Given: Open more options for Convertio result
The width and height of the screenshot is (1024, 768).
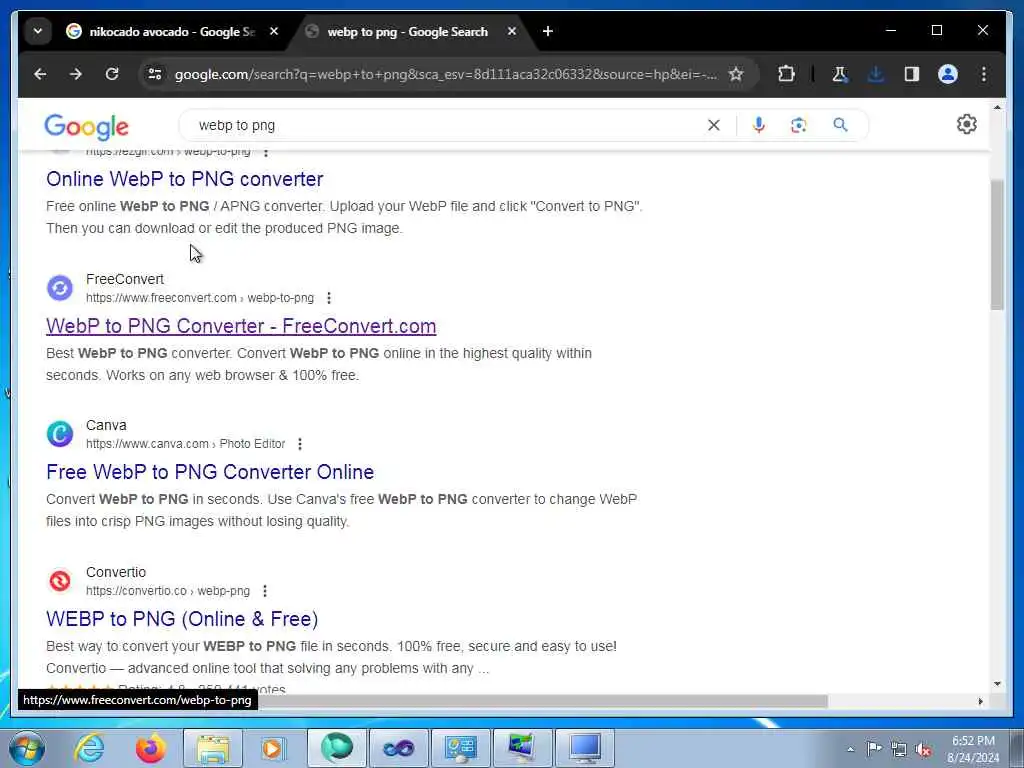Looking at the screenshot, I should coord(264,591).
